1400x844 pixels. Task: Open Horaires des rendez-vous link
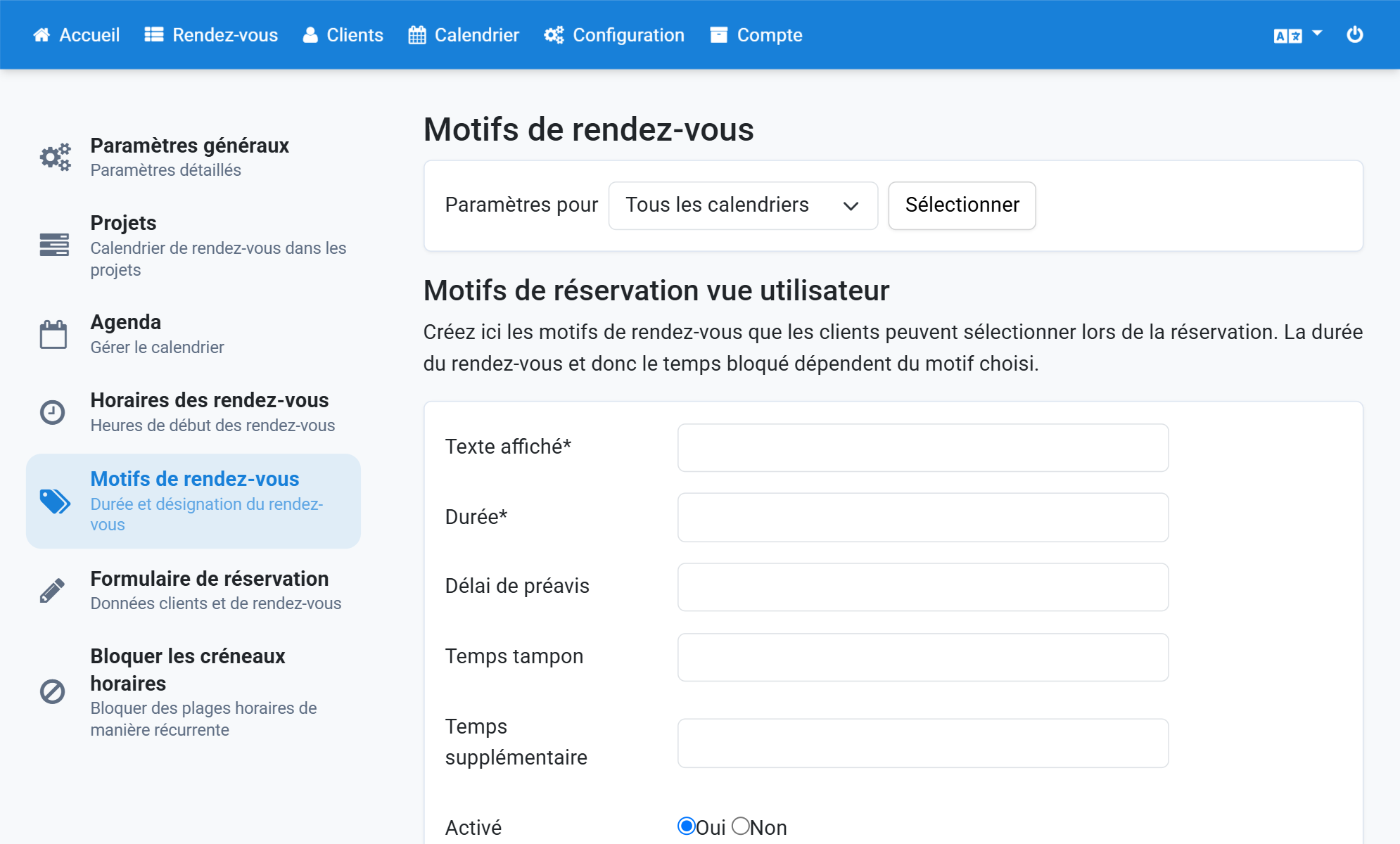[x=193, y=412]
